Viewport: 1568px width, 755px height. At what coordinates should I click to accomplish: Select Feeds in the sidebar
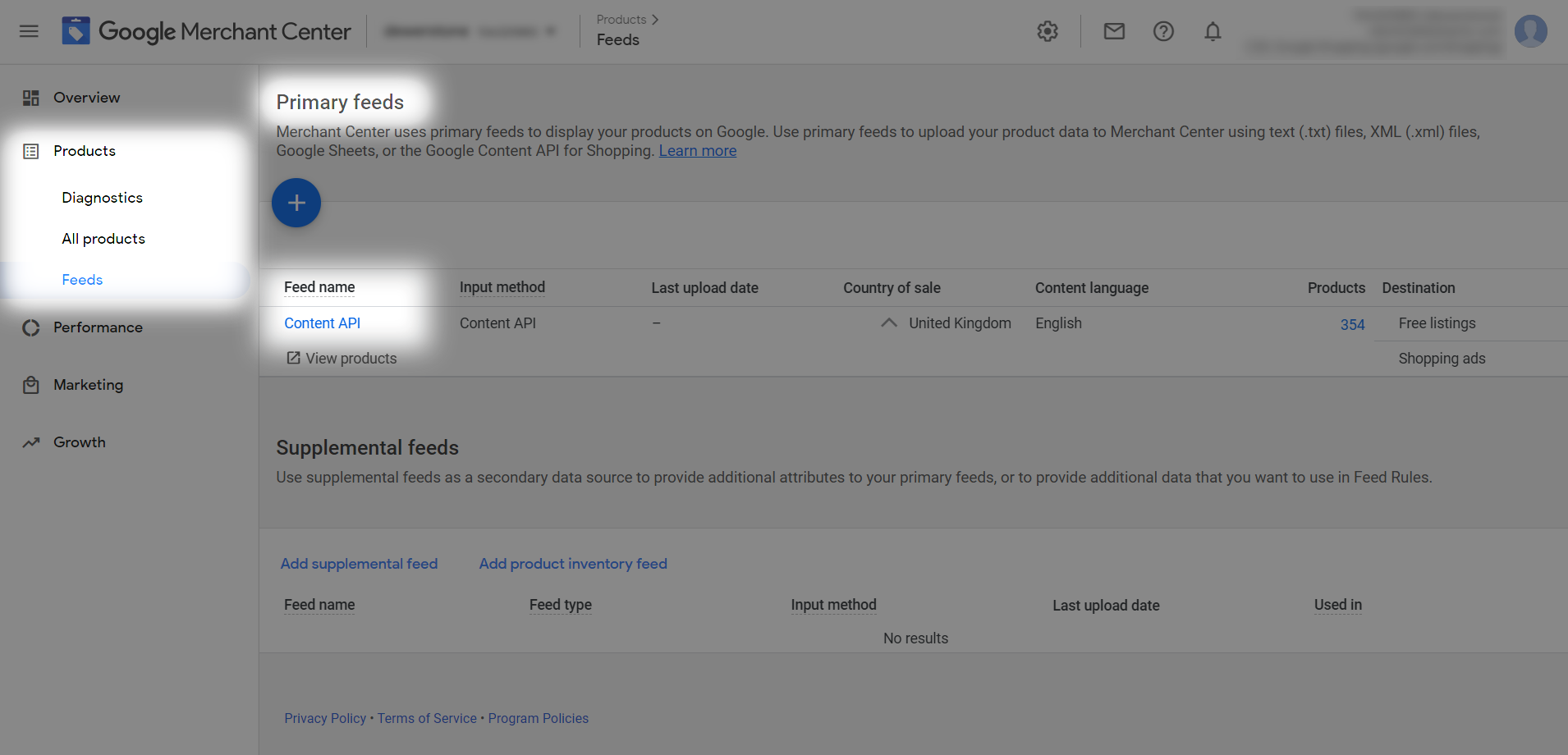82,280
